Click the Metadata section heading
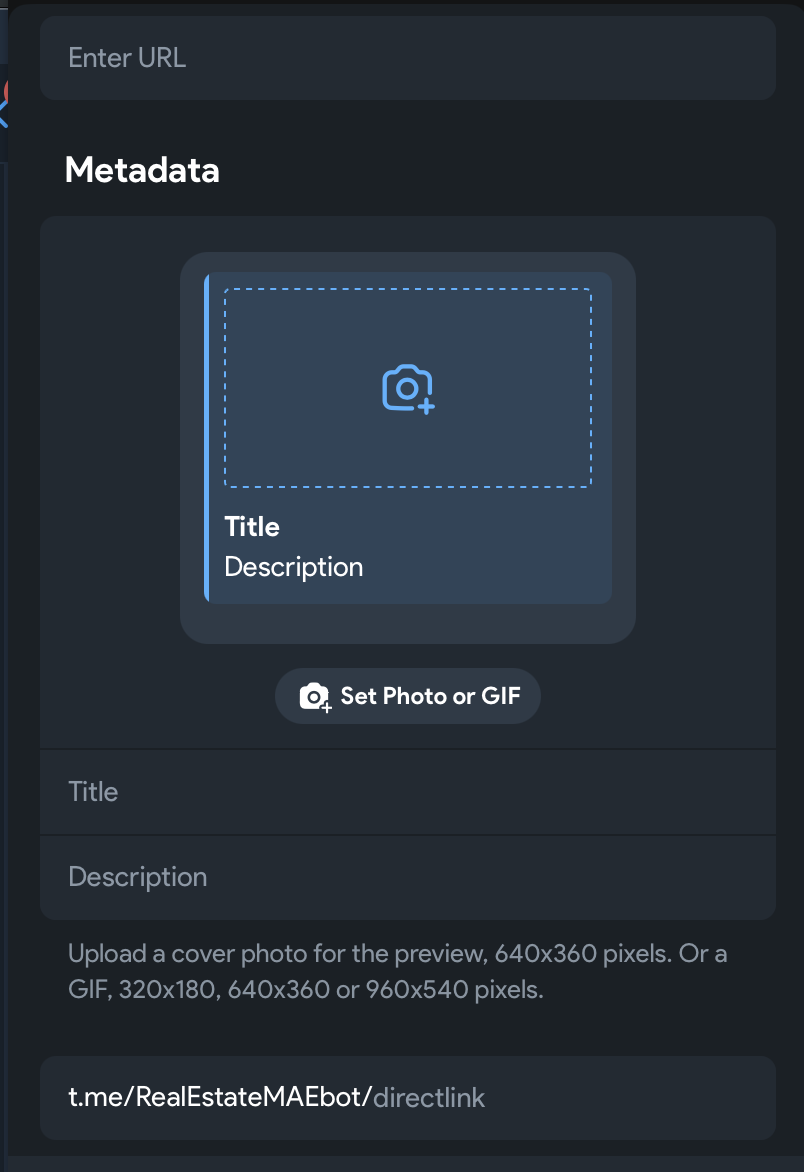The height and width of the screenshot is (1172, 804). [x=142, y=170]
